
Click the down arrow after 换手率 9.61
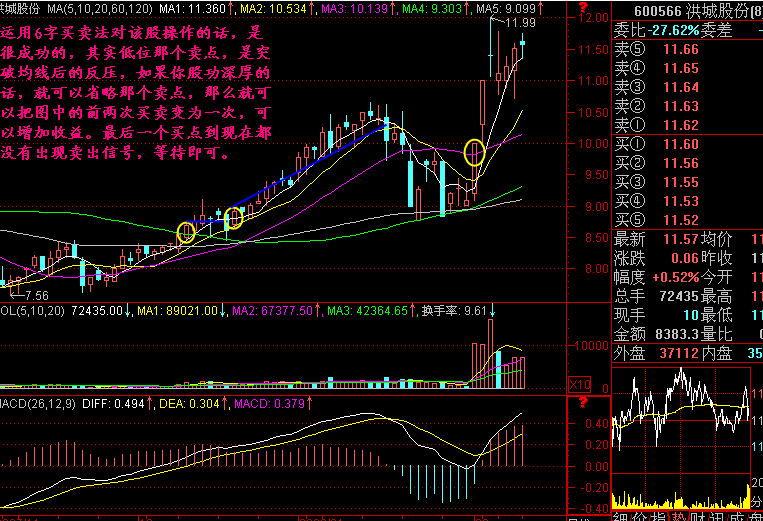494,311
